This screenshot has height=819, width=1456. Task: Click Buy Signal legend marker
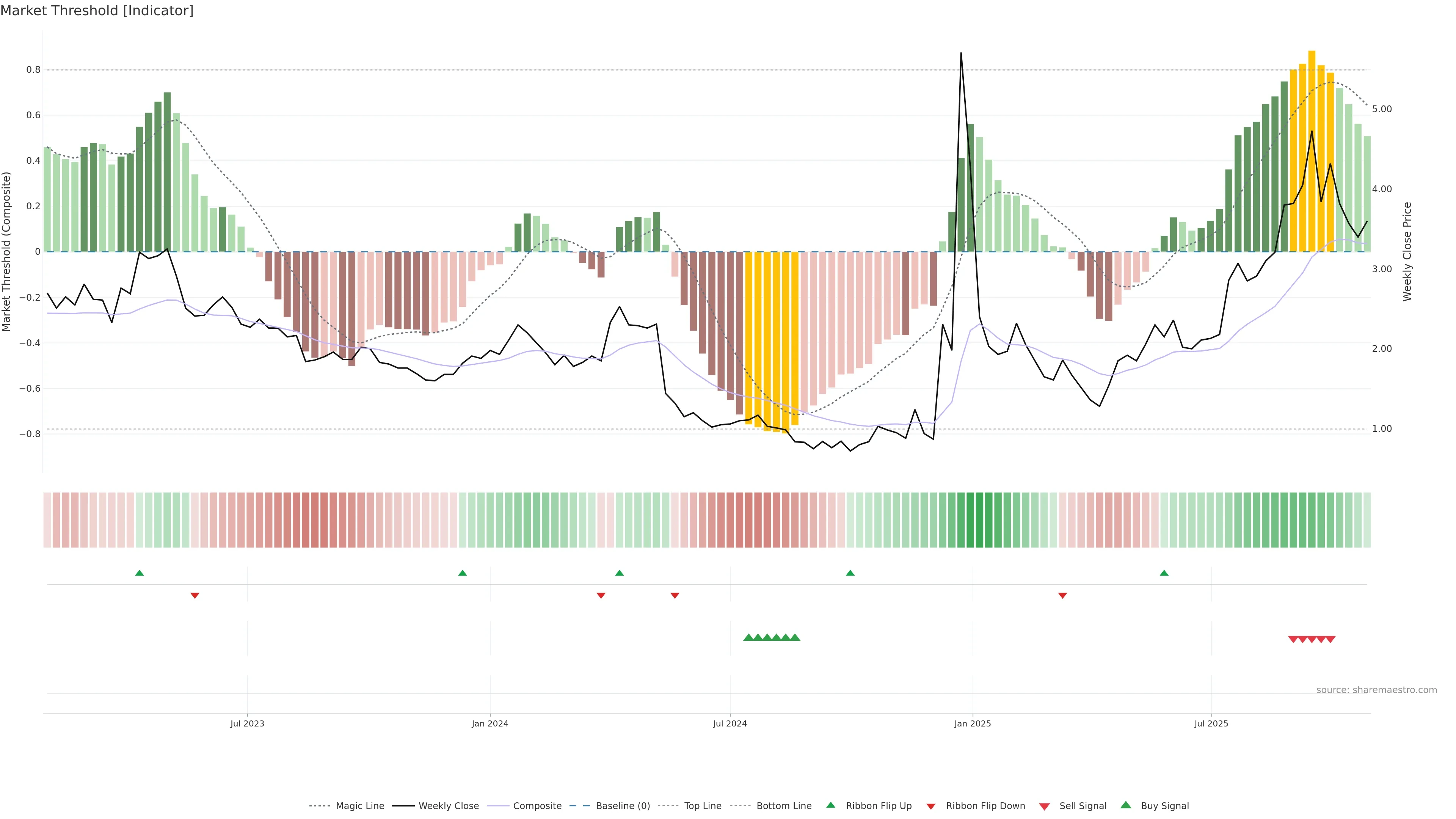coord(1126,805)
